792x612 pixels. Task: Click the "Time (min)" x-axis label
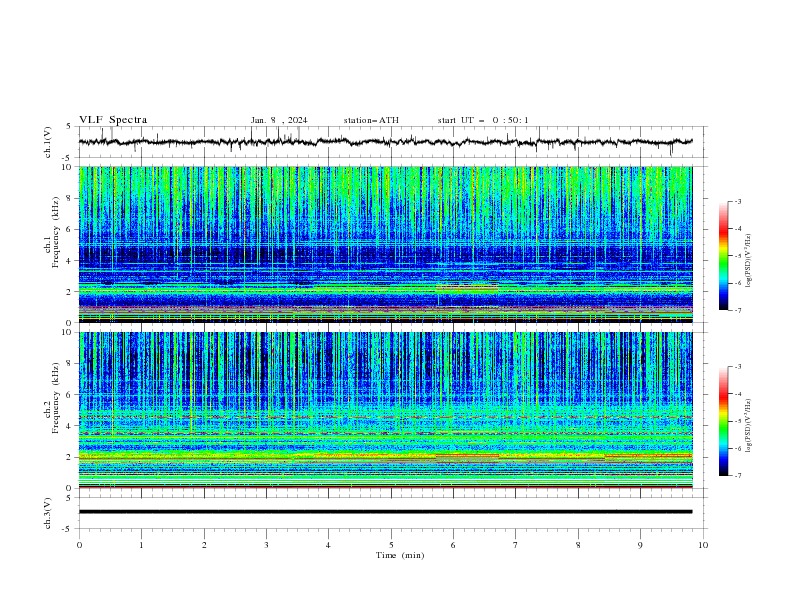pos(400,555)
